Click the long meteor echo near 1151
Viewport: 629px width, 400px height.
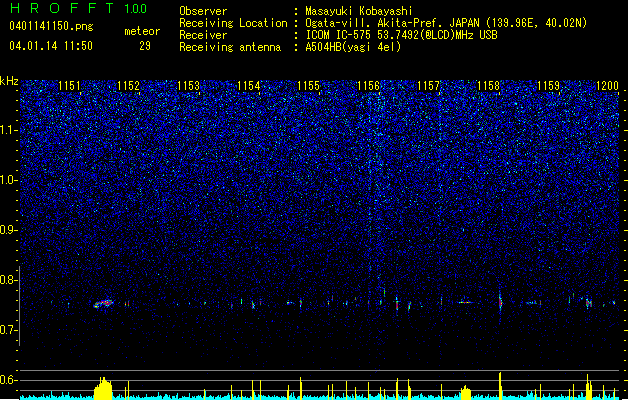click(103, 303)
